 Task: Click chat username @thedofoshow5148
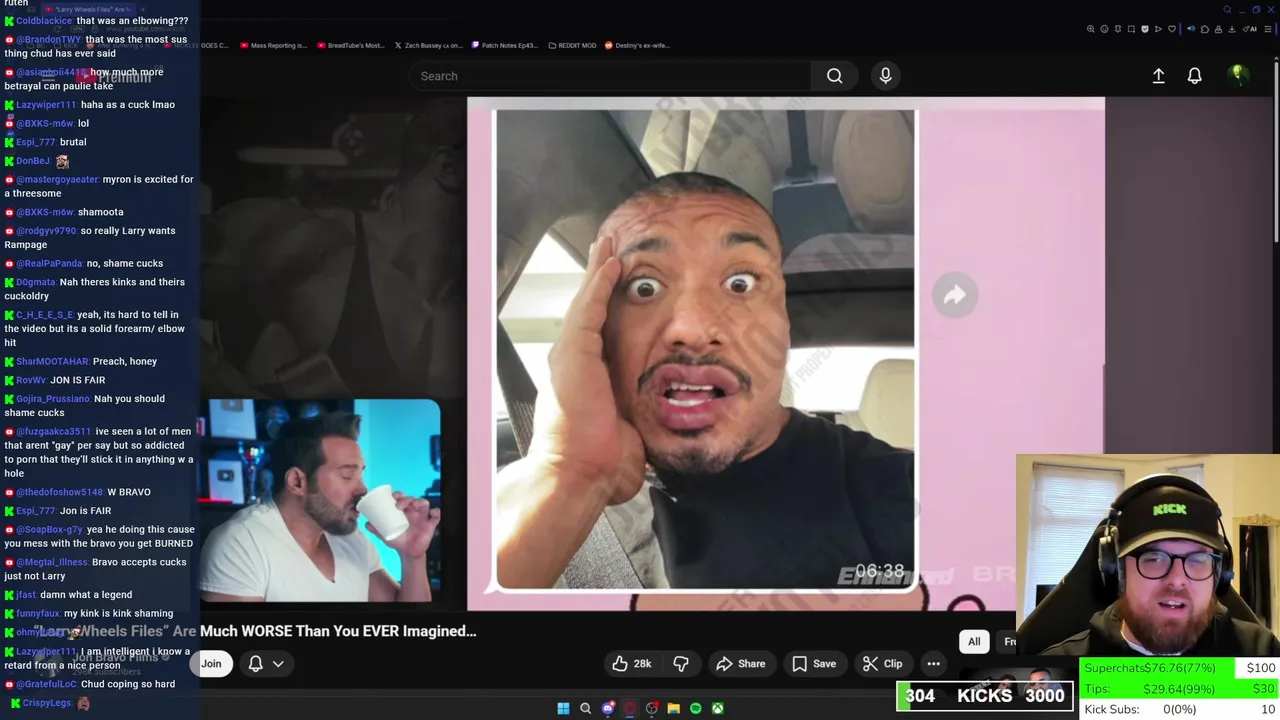pos(59,492)
